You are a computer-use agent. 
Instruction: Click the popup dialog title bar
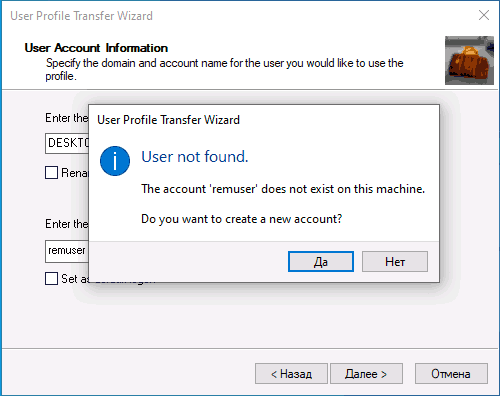pyautogui.click(x=264, y=120)
